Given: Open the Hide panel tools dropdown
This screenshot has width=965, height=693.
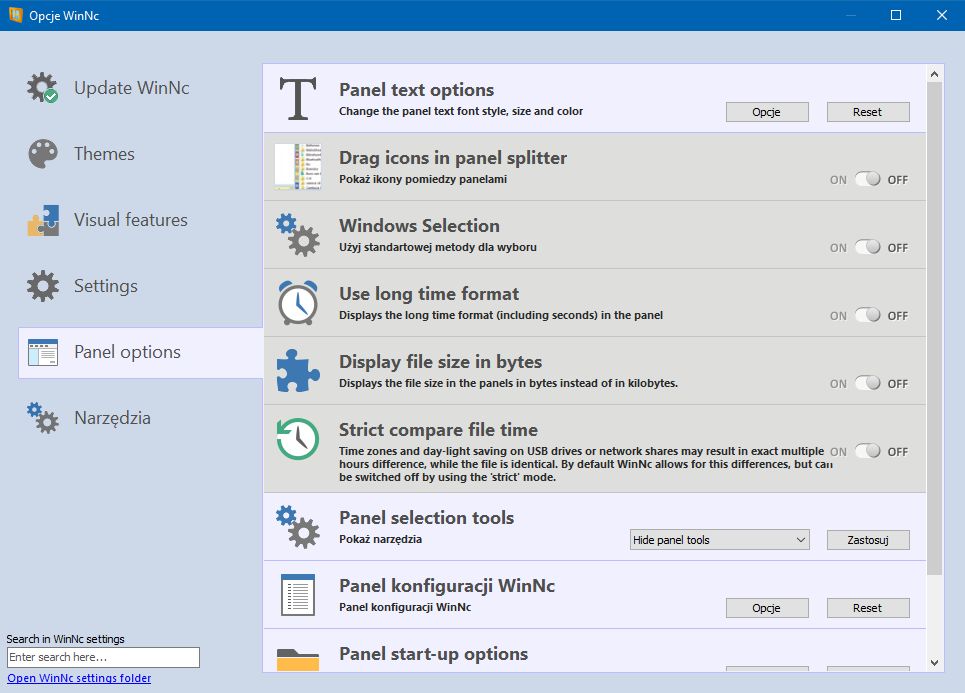Looking at the screenshot, I should click(719, 540).
